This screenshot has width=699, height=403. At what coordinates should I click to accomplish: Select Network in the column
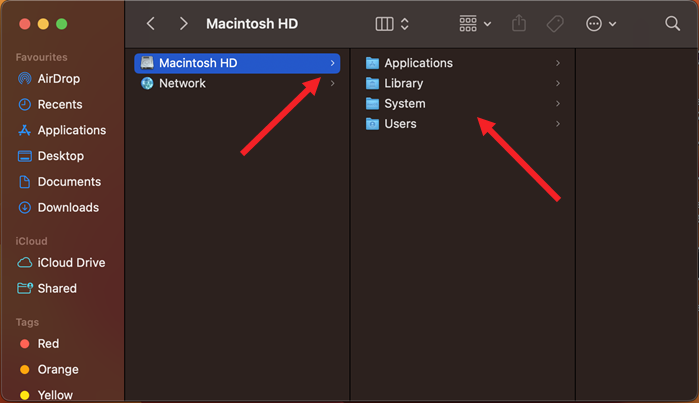(237, 83)
